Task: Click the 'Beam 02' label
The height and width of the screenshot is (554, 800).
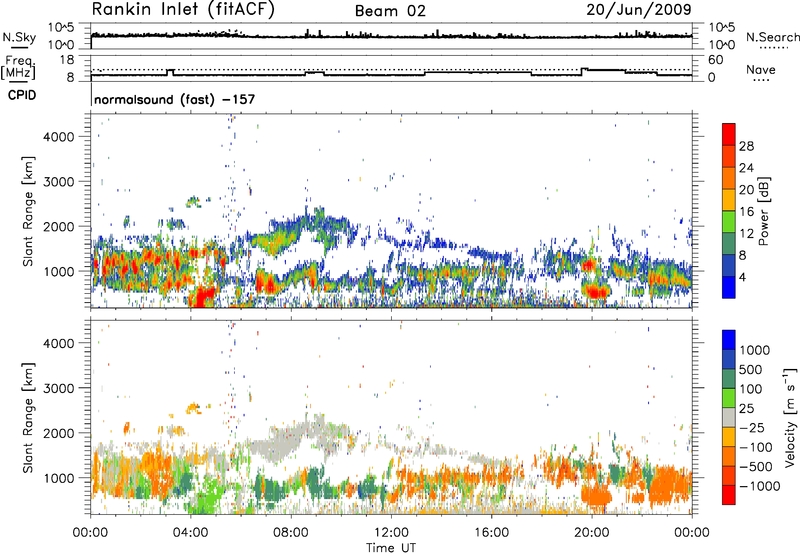Action: click(390, 11)
